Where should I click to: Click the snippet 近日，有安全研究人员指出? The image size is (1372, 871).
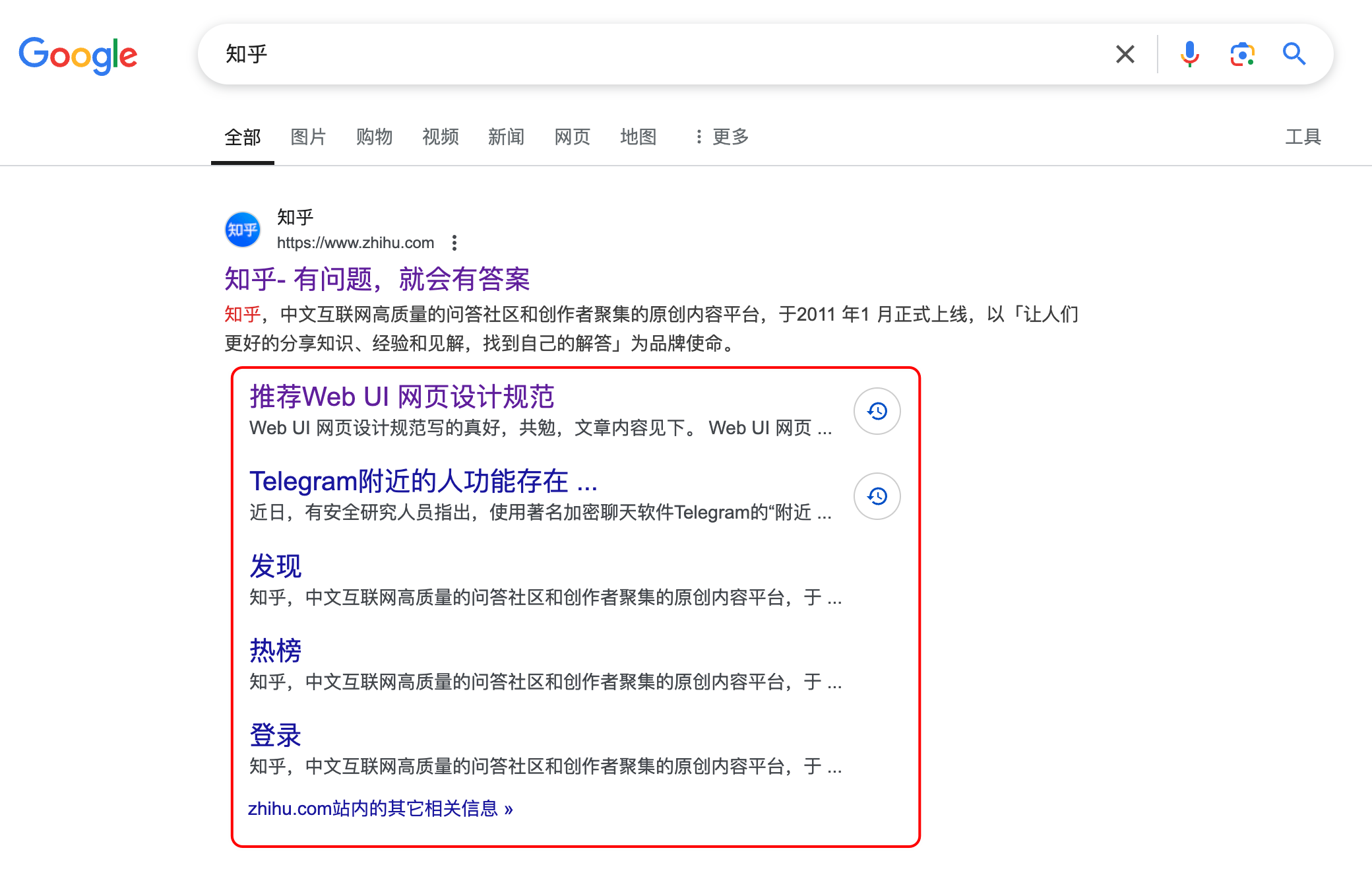(541, 513)
